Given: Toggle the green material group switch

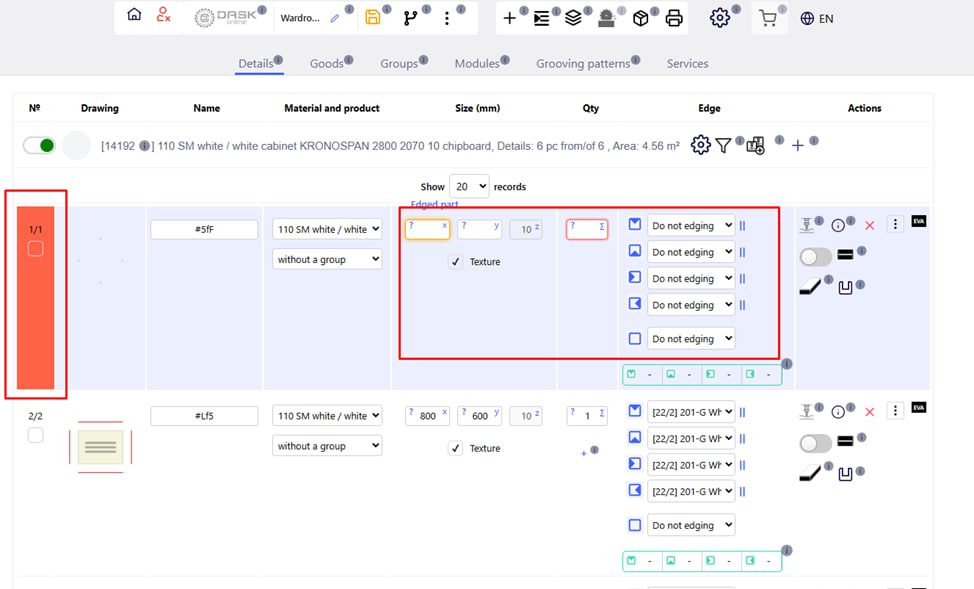Looking at the screenshot, I should (x=40, y=146).
